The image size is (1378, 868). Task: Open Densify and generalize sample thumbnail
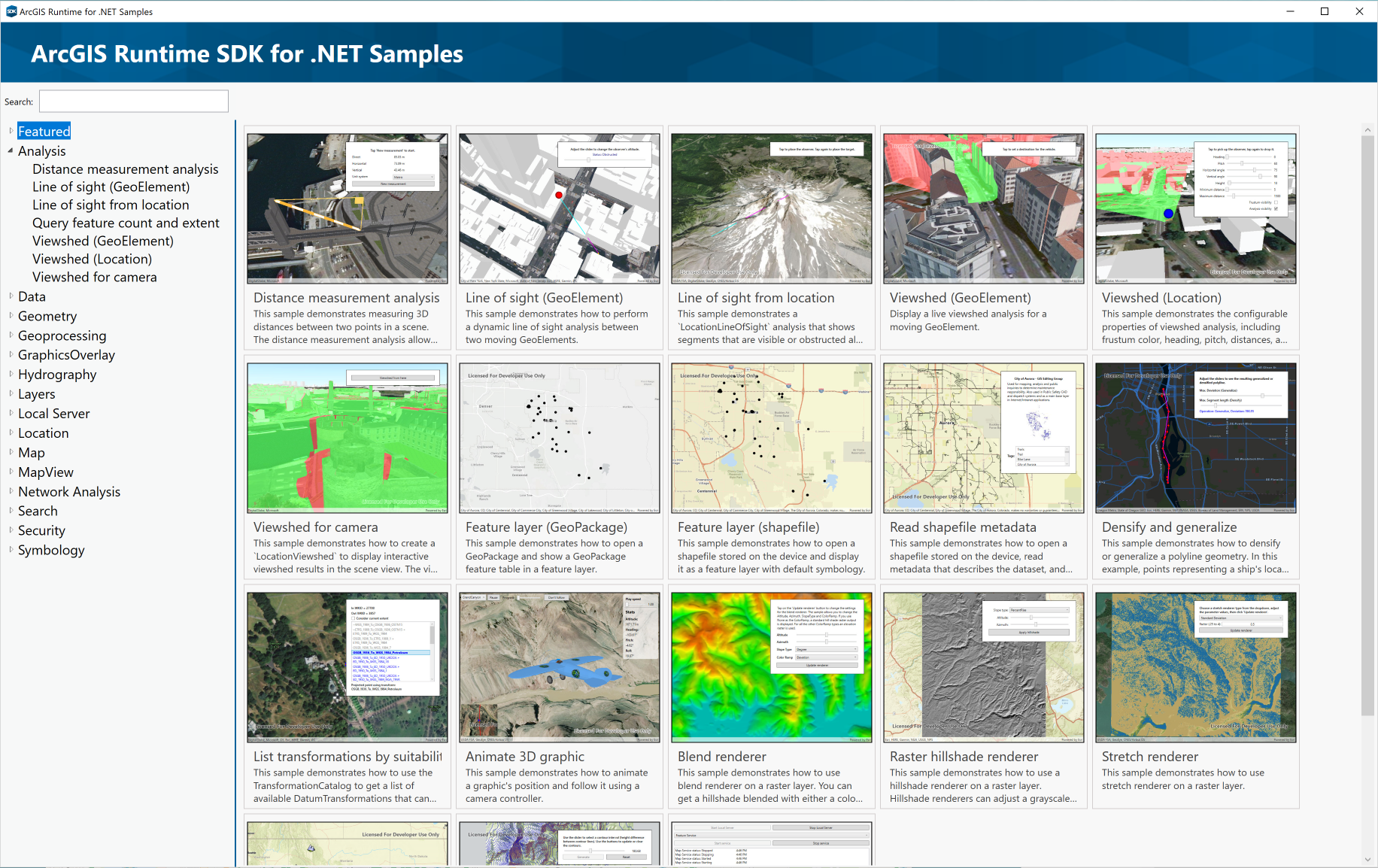click(x=1196, y=438)
